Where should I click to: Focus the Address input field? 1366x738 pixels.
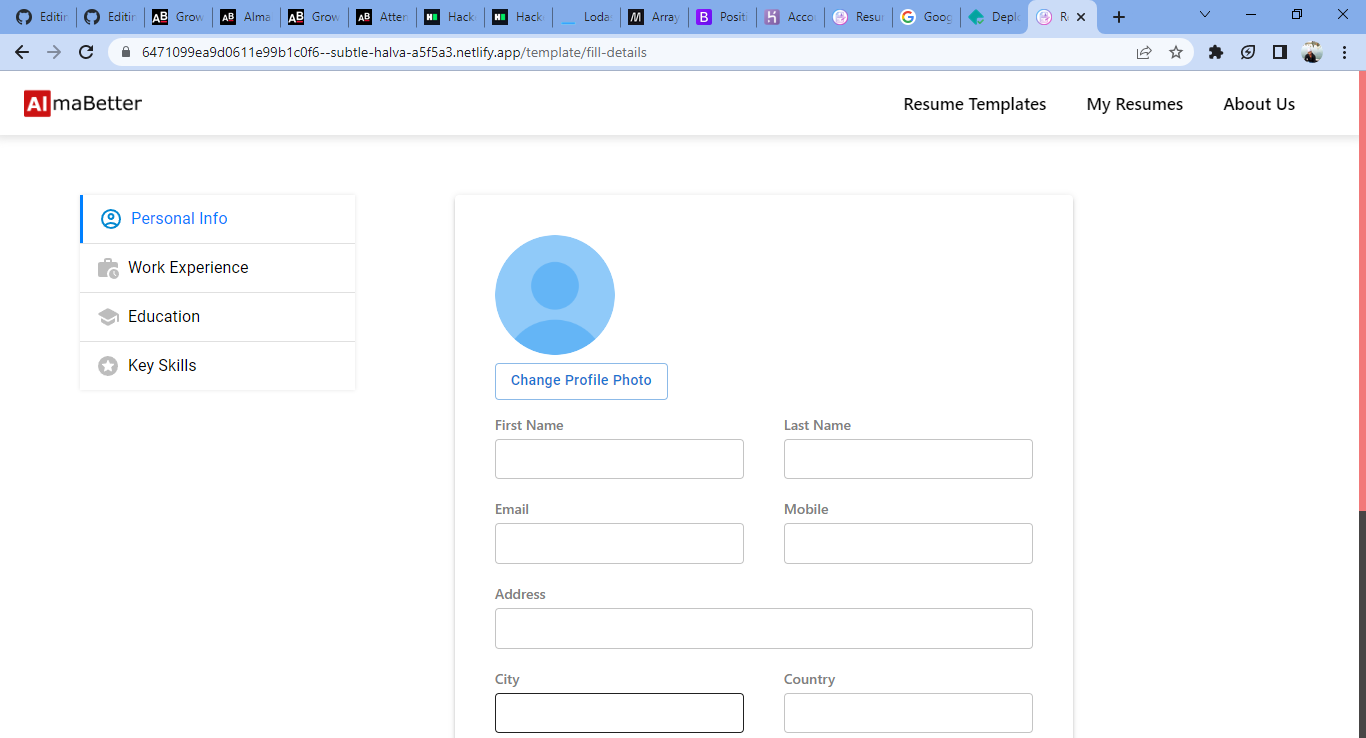(x=763, y=628)
